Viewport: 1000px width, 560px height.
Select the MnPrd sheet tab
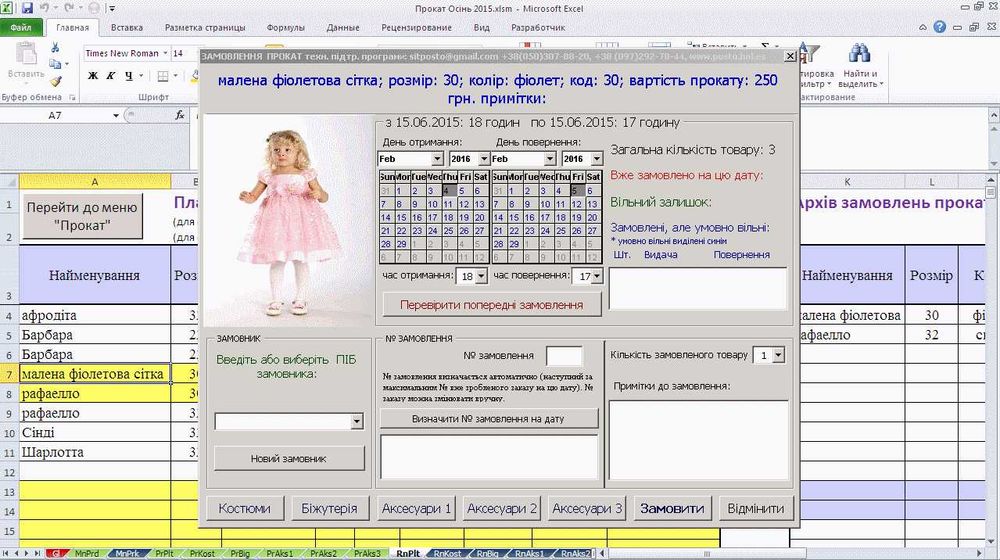point(86,554)
